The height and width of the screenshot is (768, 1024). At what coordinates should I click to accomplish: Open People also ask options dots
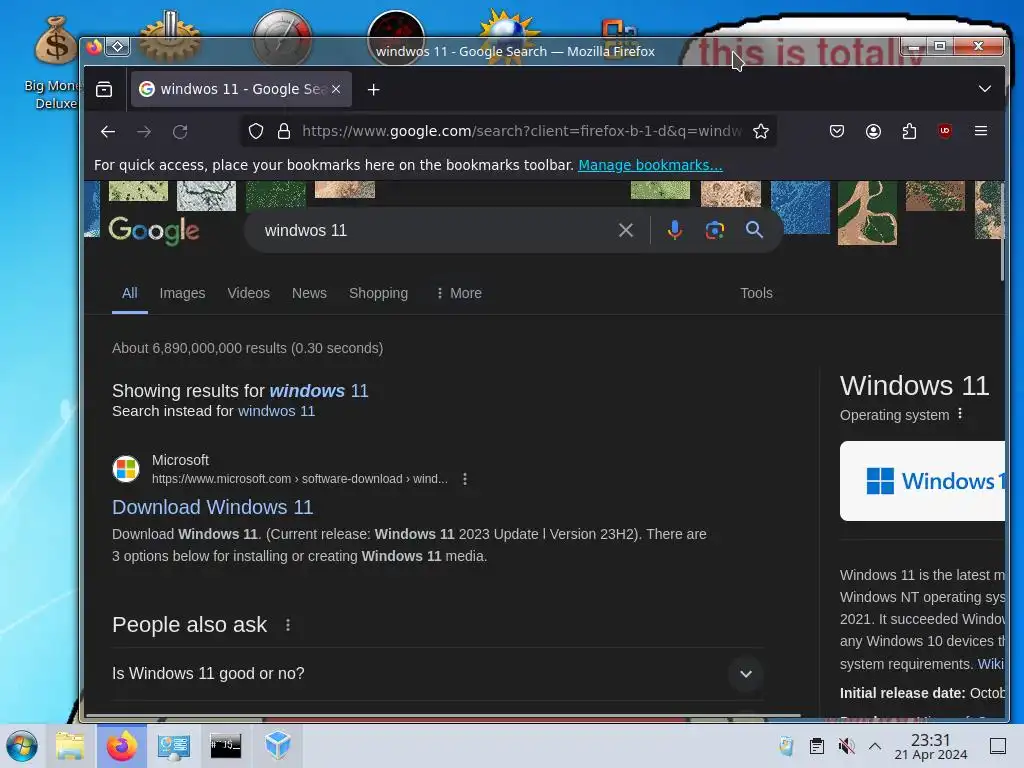coord(288,625)
